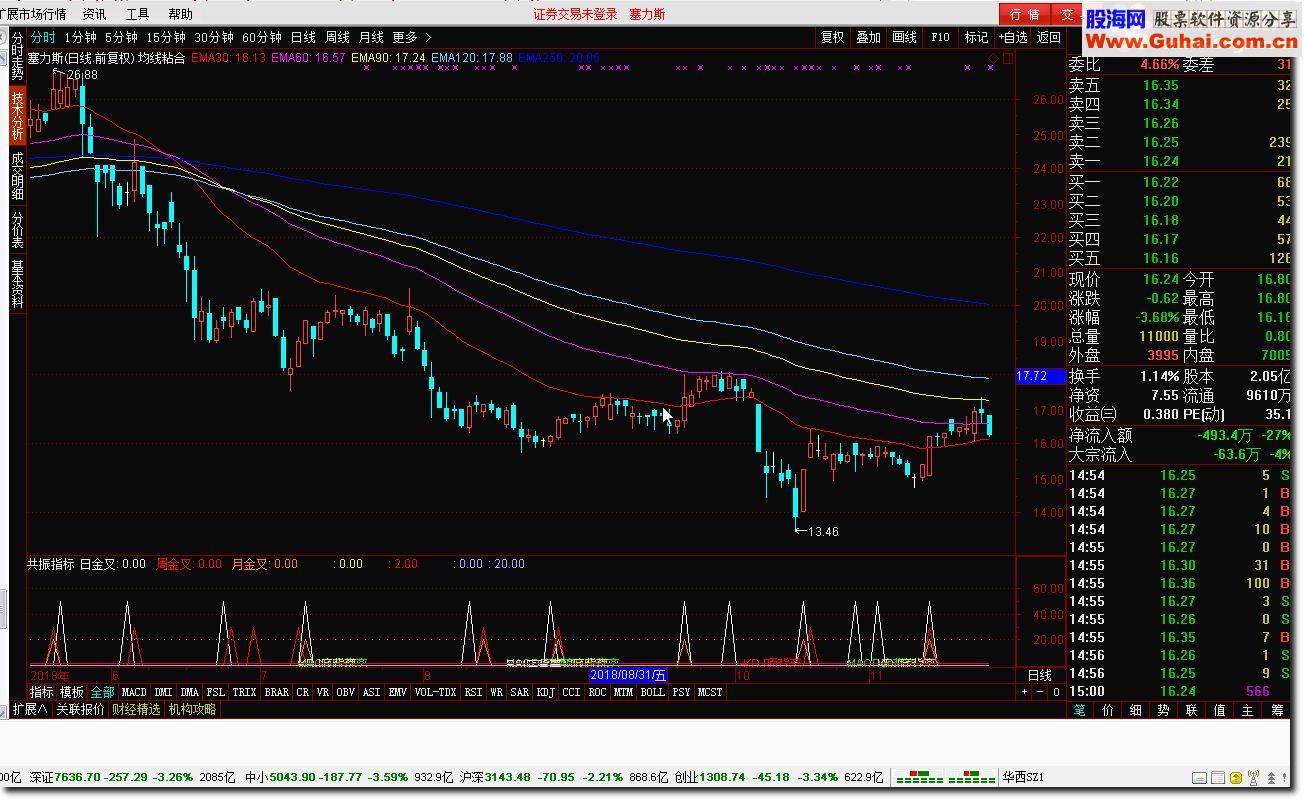Select the 5分钟 period
The height and width of the screenshot is (800, 1304).
coord(121,37)
